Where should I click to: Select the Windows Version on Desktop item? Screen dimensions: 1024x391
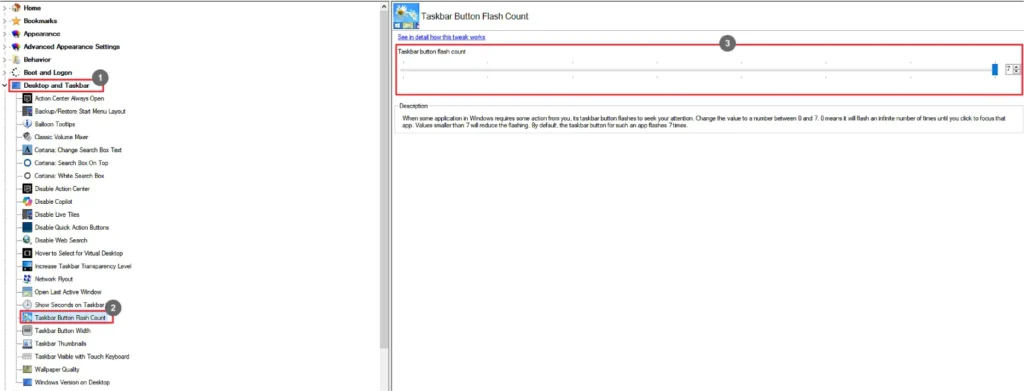pyautogui.click(x=72, y=383)
